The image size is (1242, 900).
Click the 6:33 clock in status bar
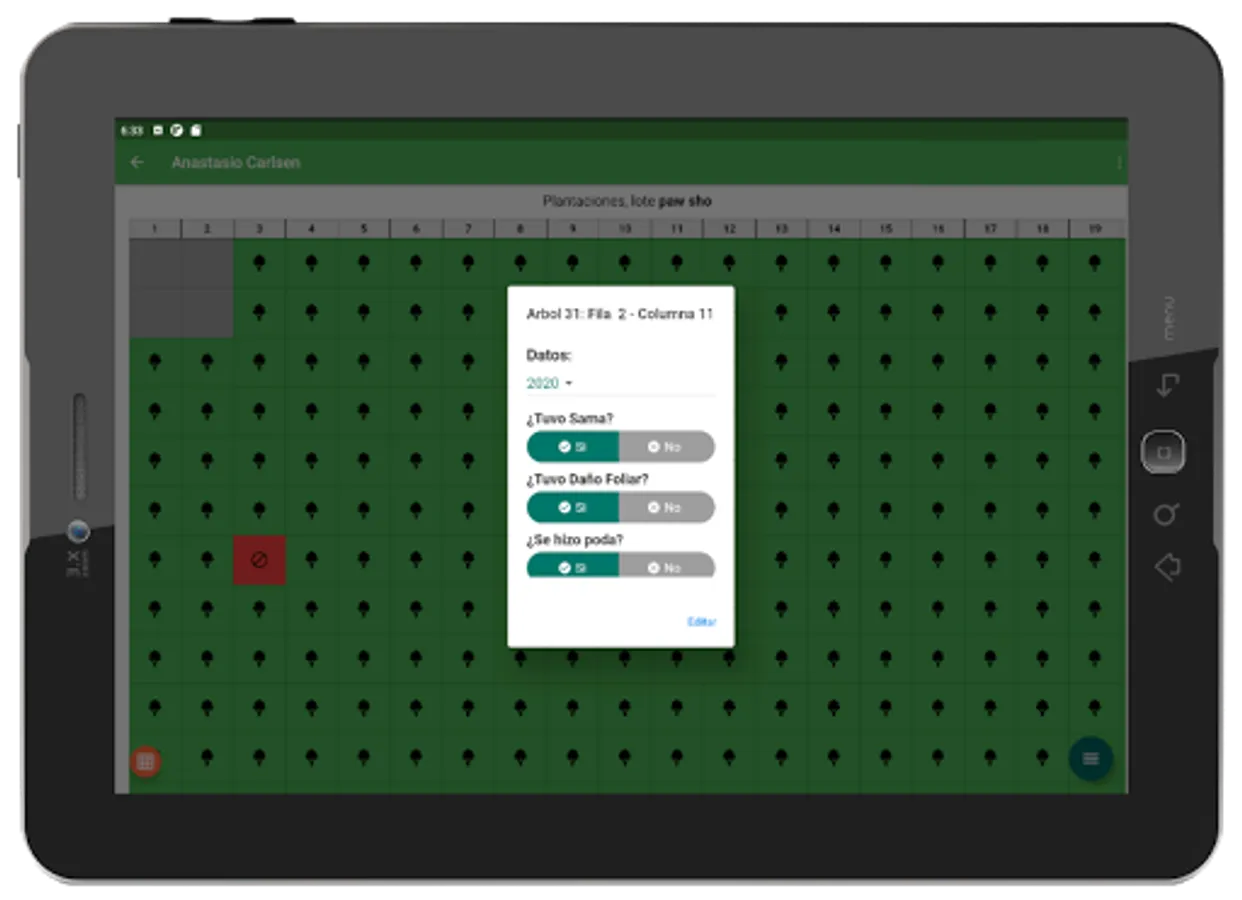click(132, 130)
